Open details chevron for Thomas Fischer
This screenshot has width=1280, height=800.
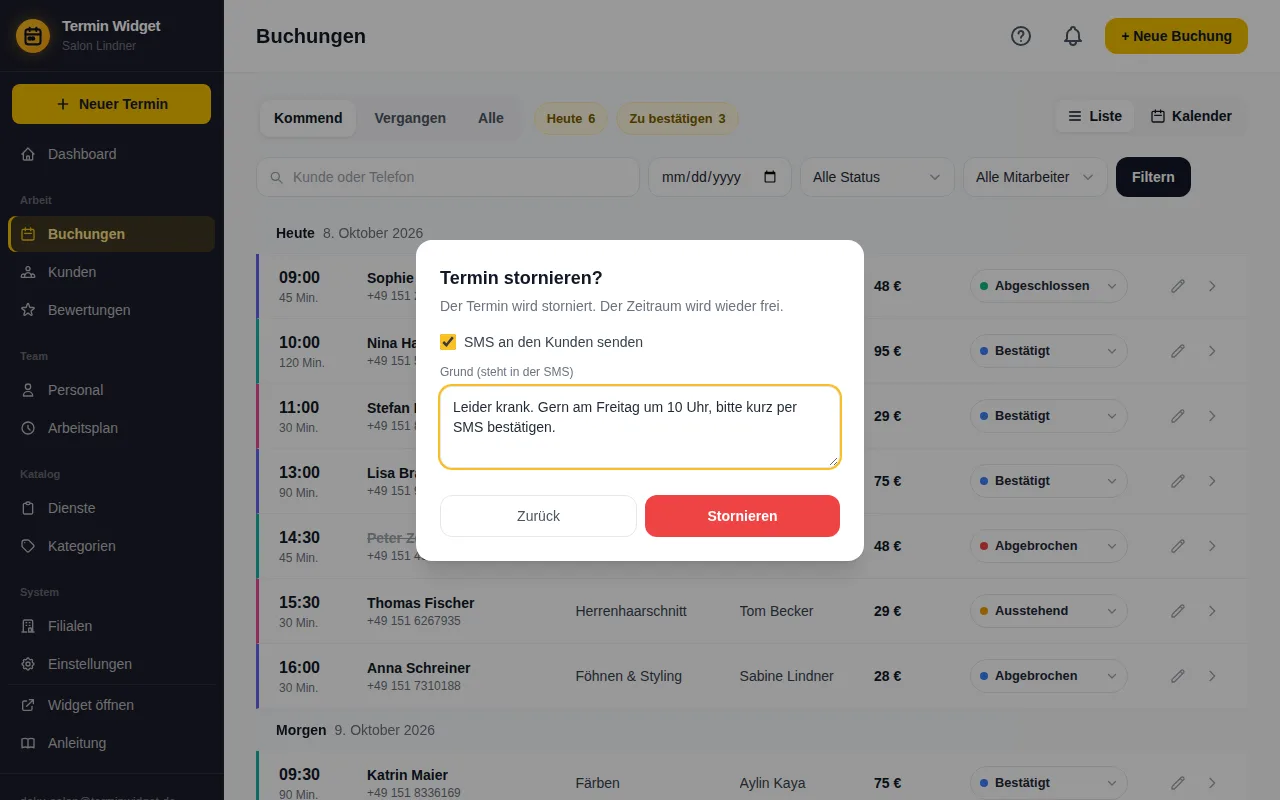pos(1212,611)
